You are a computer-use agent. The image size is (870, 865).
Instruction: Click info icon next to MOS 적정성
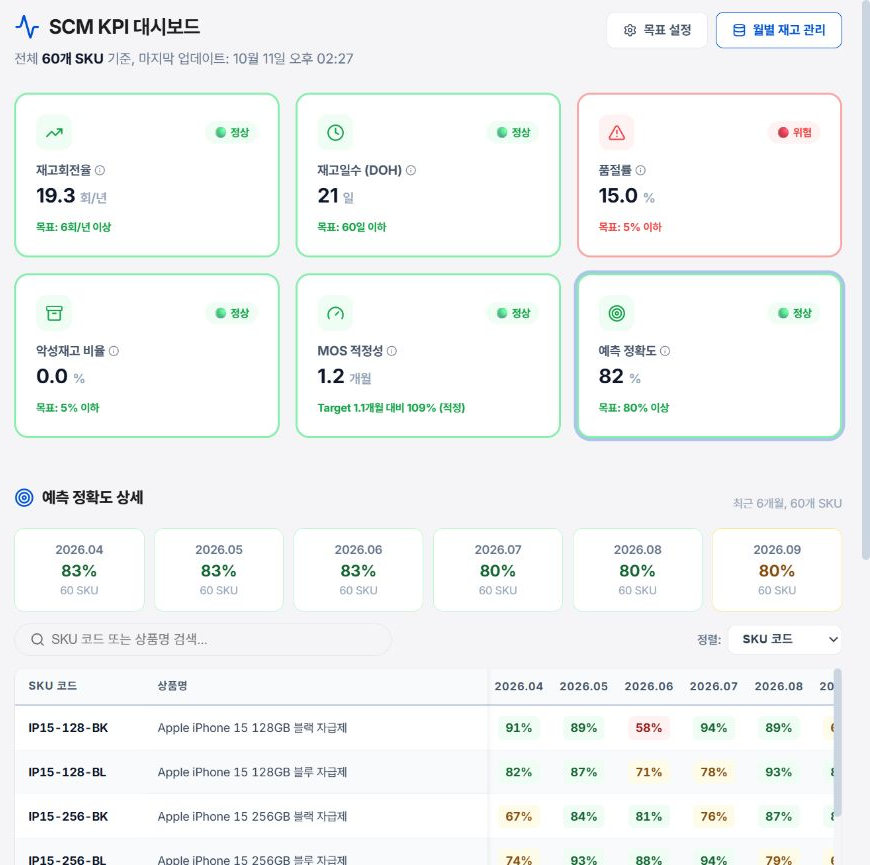(x=392, y=351)
